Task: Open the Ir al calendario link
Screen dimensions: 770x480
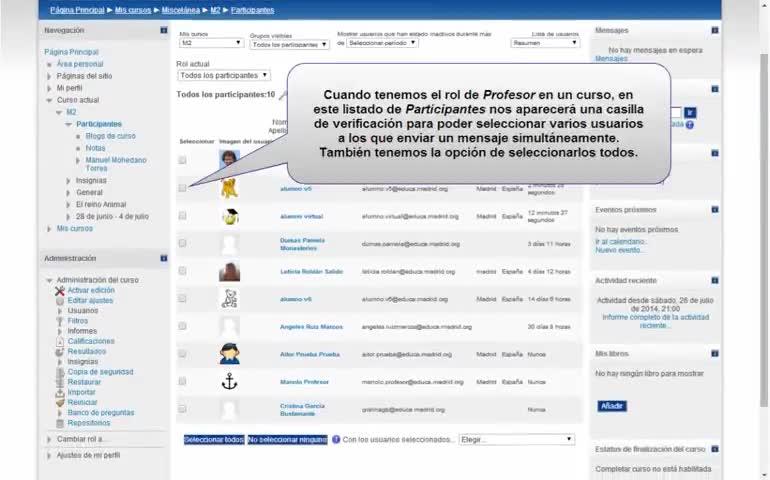Action: (x=621, y=242)
